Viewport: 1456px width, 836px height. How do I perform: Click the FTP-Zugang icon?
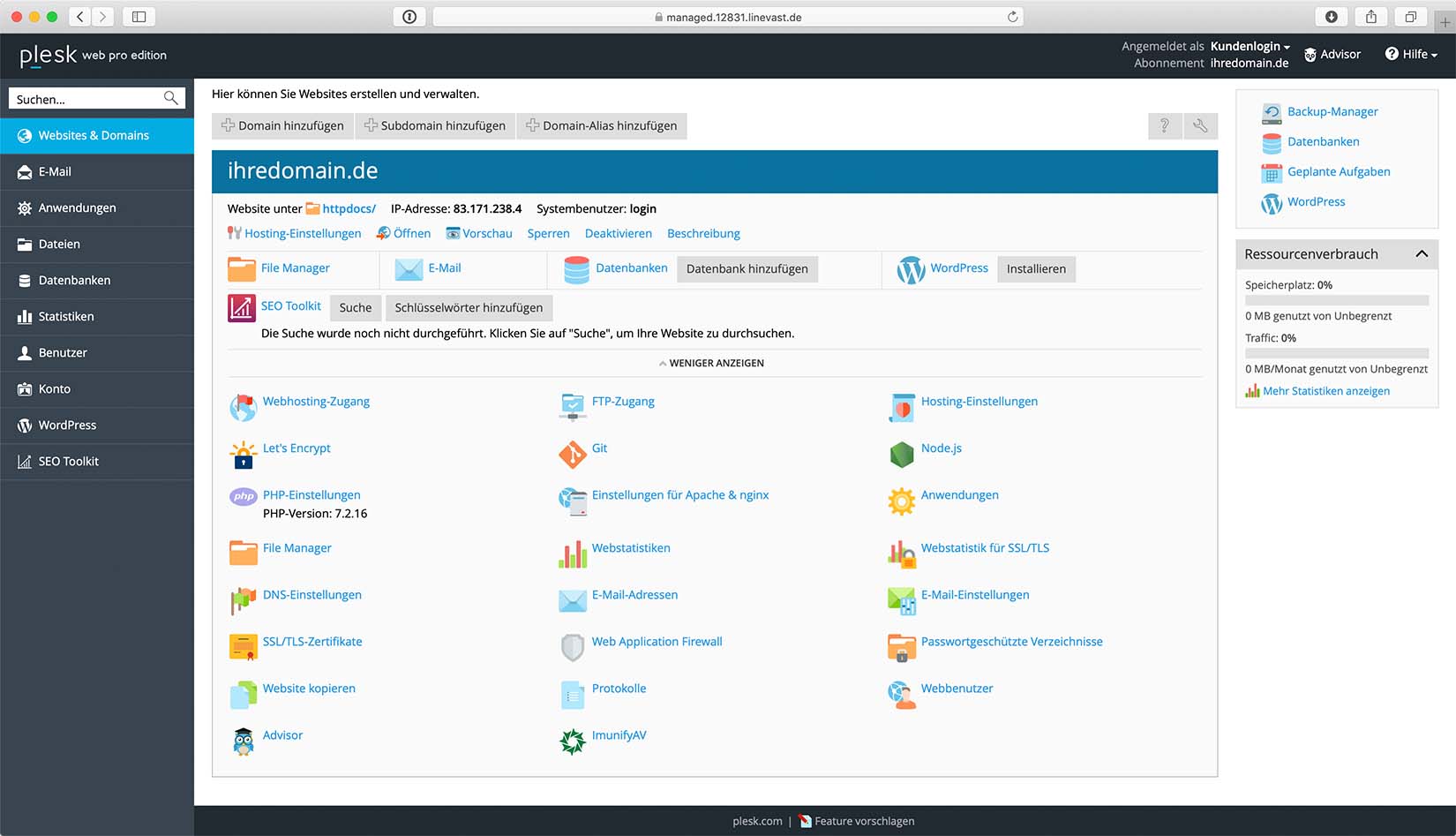pos(573,407)
